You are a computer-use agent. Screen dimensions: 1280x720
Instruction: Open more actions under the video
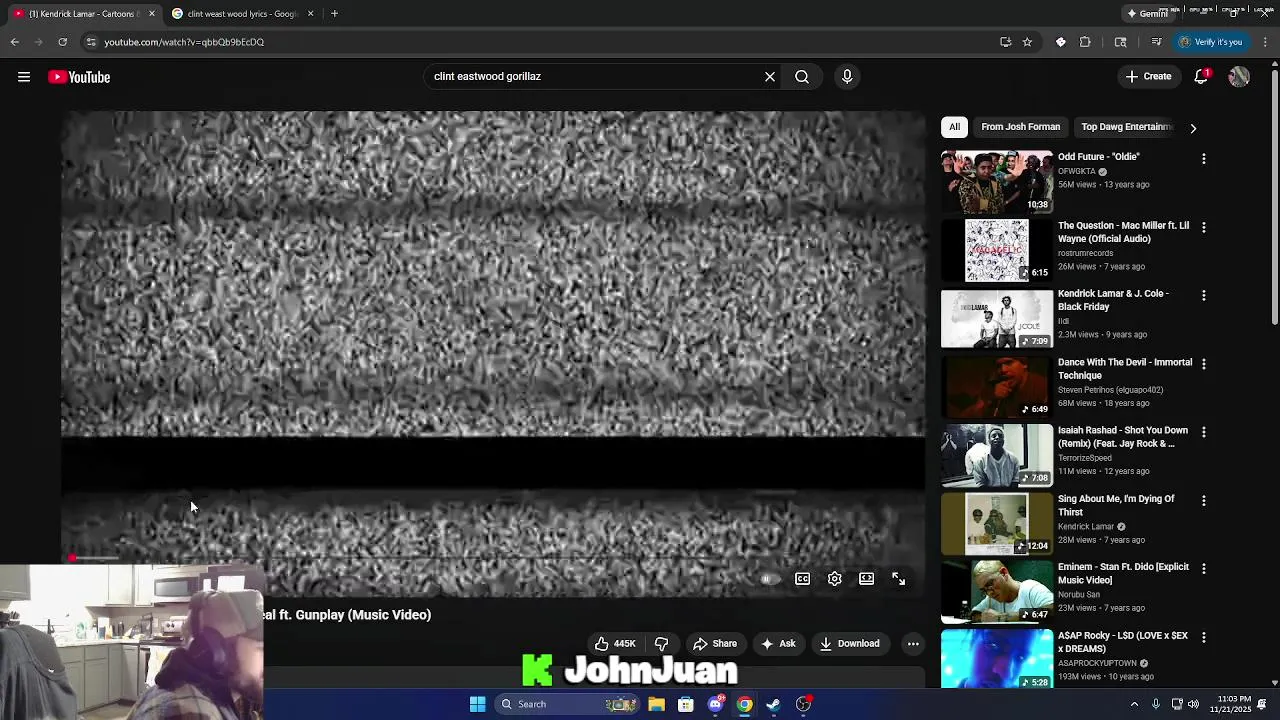913,644
